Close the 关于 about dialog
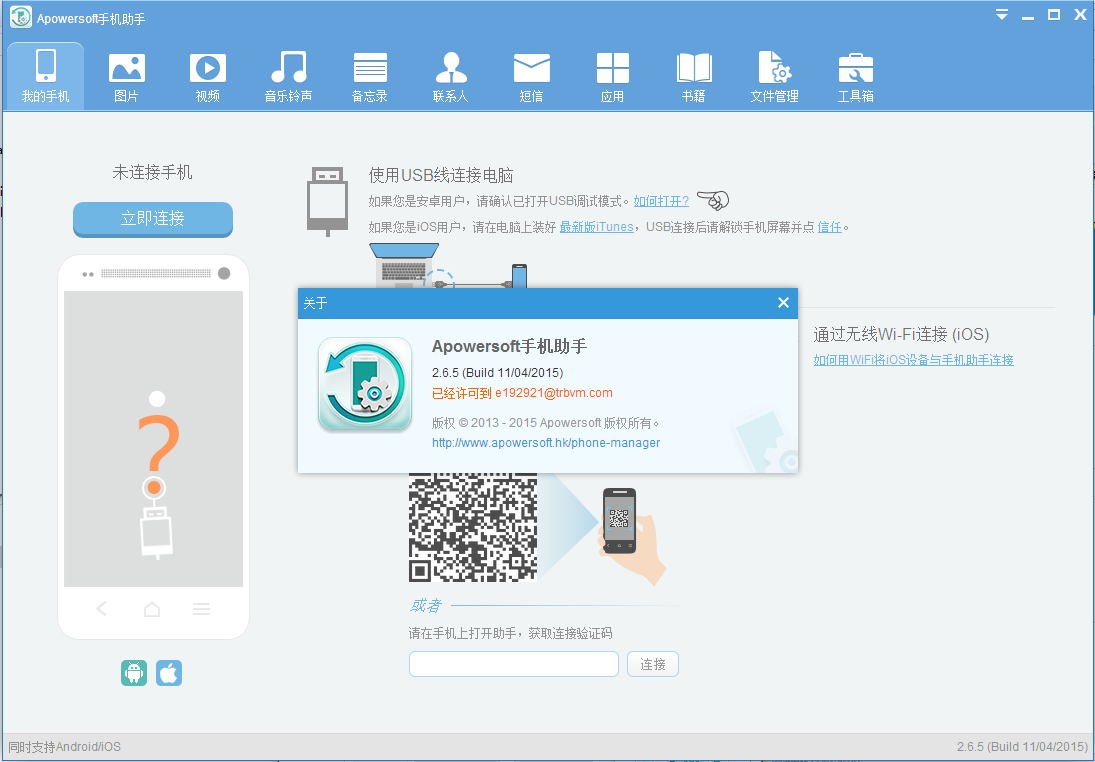The width and height of the screenshot is (1095, 762). point(783,303)
